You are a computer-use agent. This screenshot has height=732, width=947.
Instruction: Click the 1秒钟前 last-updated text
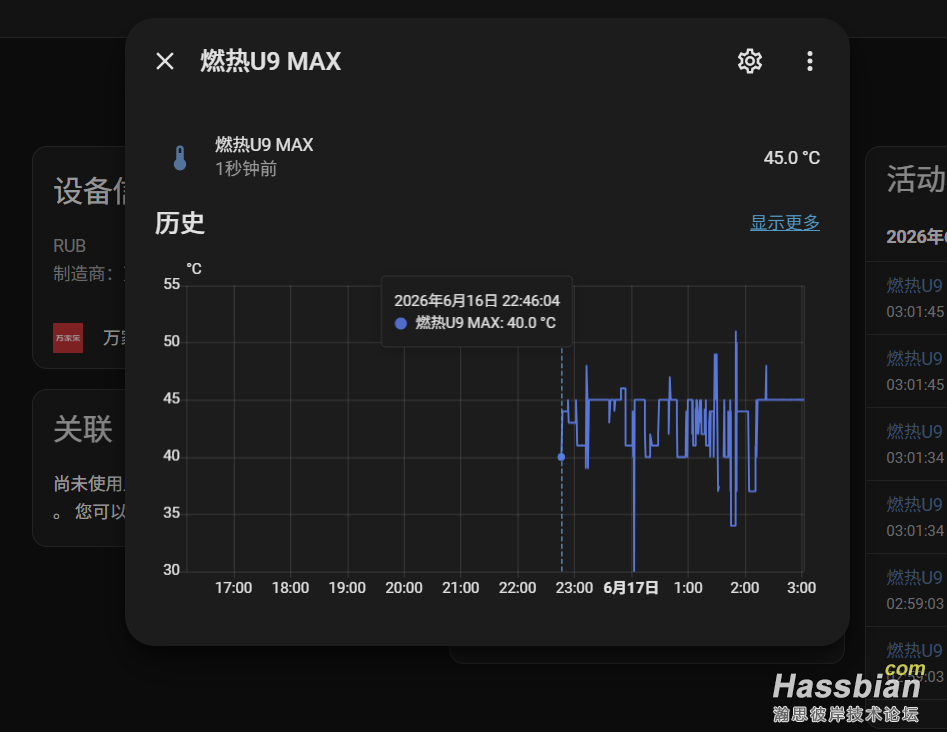(246, 169)
